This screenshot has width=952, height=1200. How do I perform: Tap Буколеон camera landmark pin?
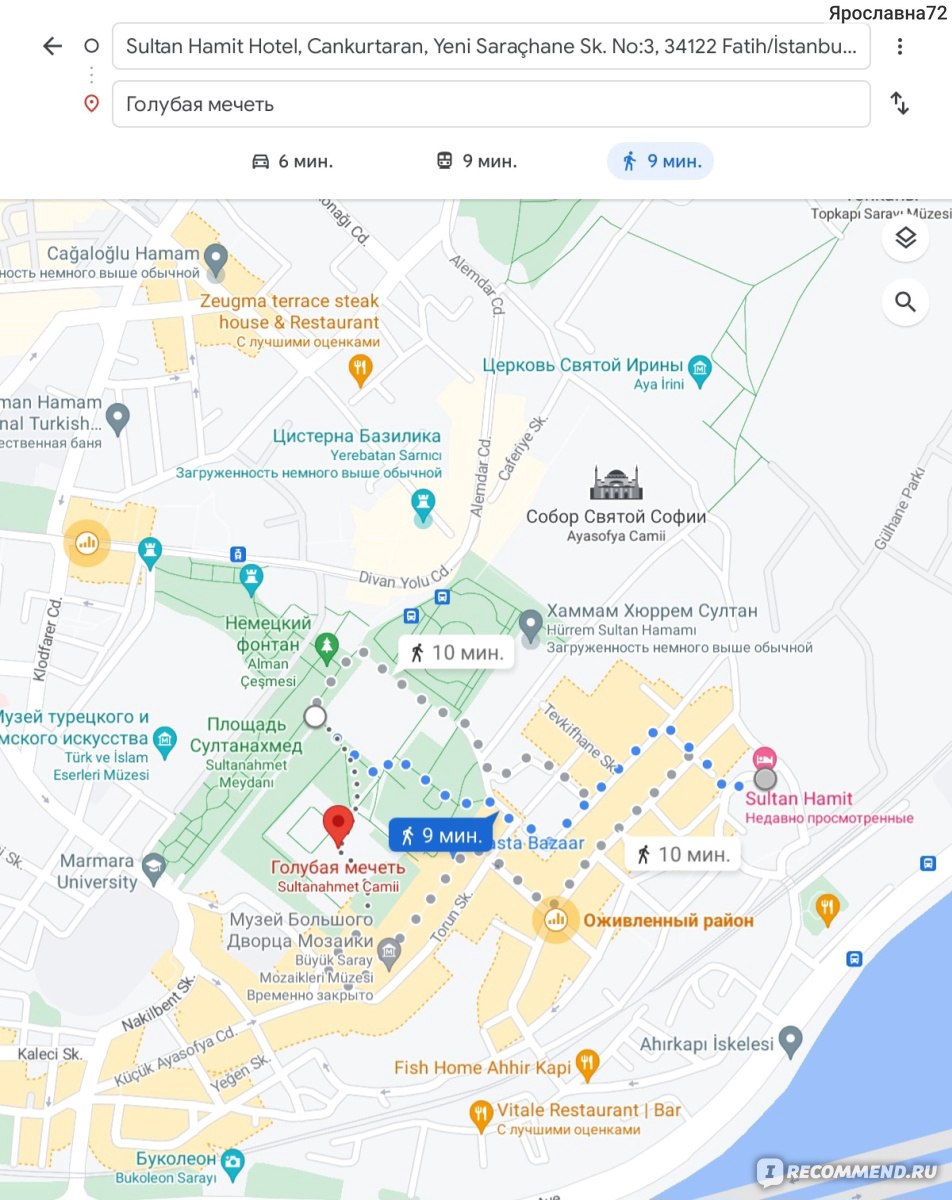233,1162
